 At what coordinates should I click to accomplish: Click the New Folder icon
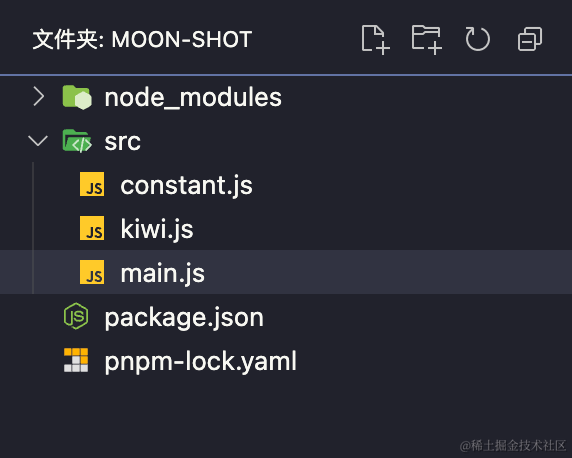point(426,39)
